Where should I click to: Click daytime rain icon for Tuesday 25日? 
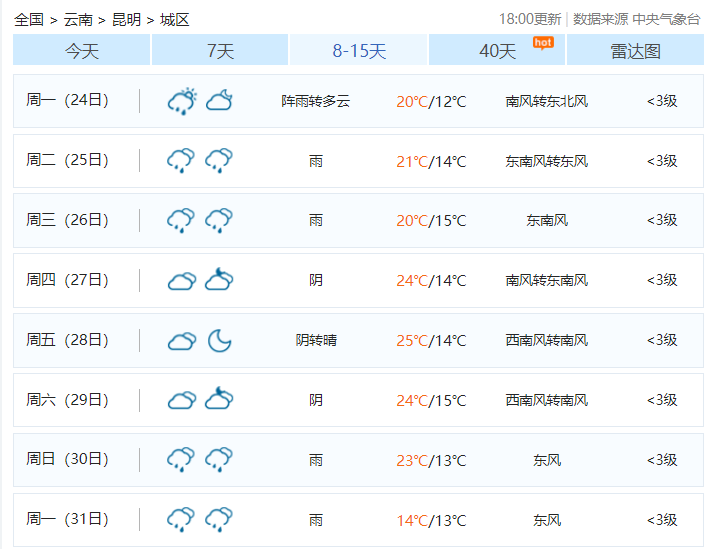(x=181, y=161)
